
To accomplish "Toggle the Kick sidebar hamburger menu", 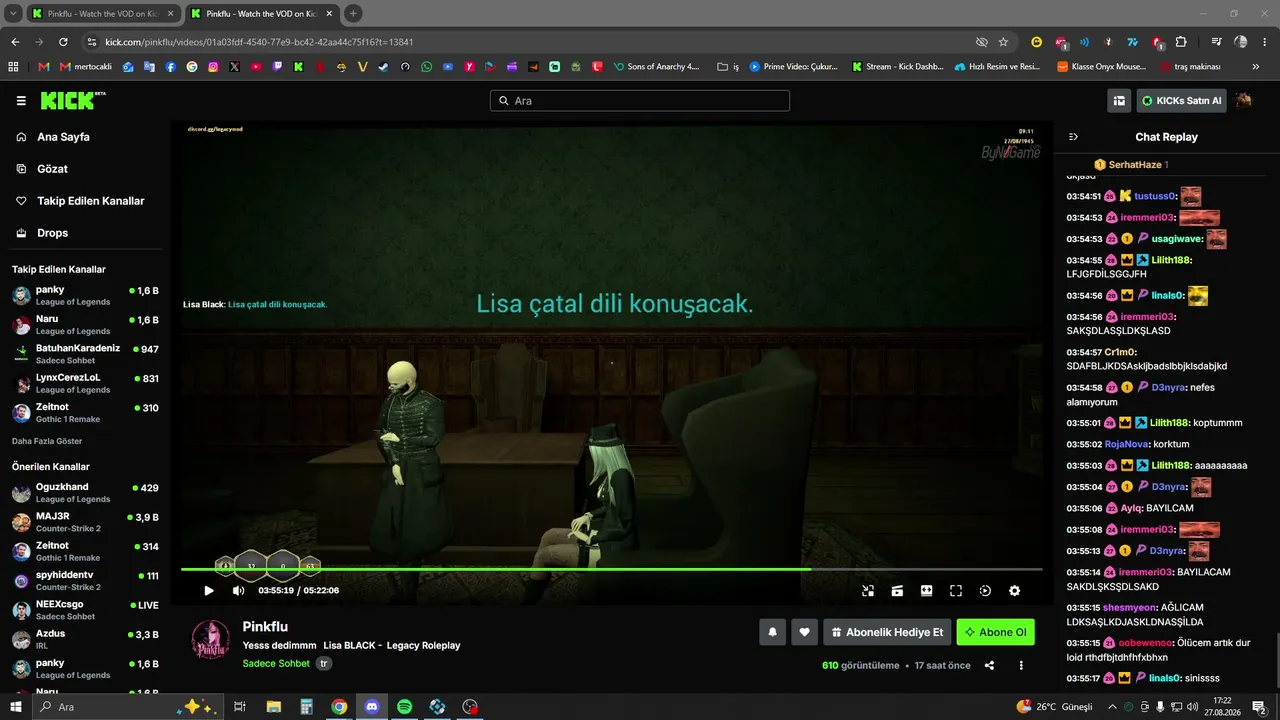I will (21, 101).
